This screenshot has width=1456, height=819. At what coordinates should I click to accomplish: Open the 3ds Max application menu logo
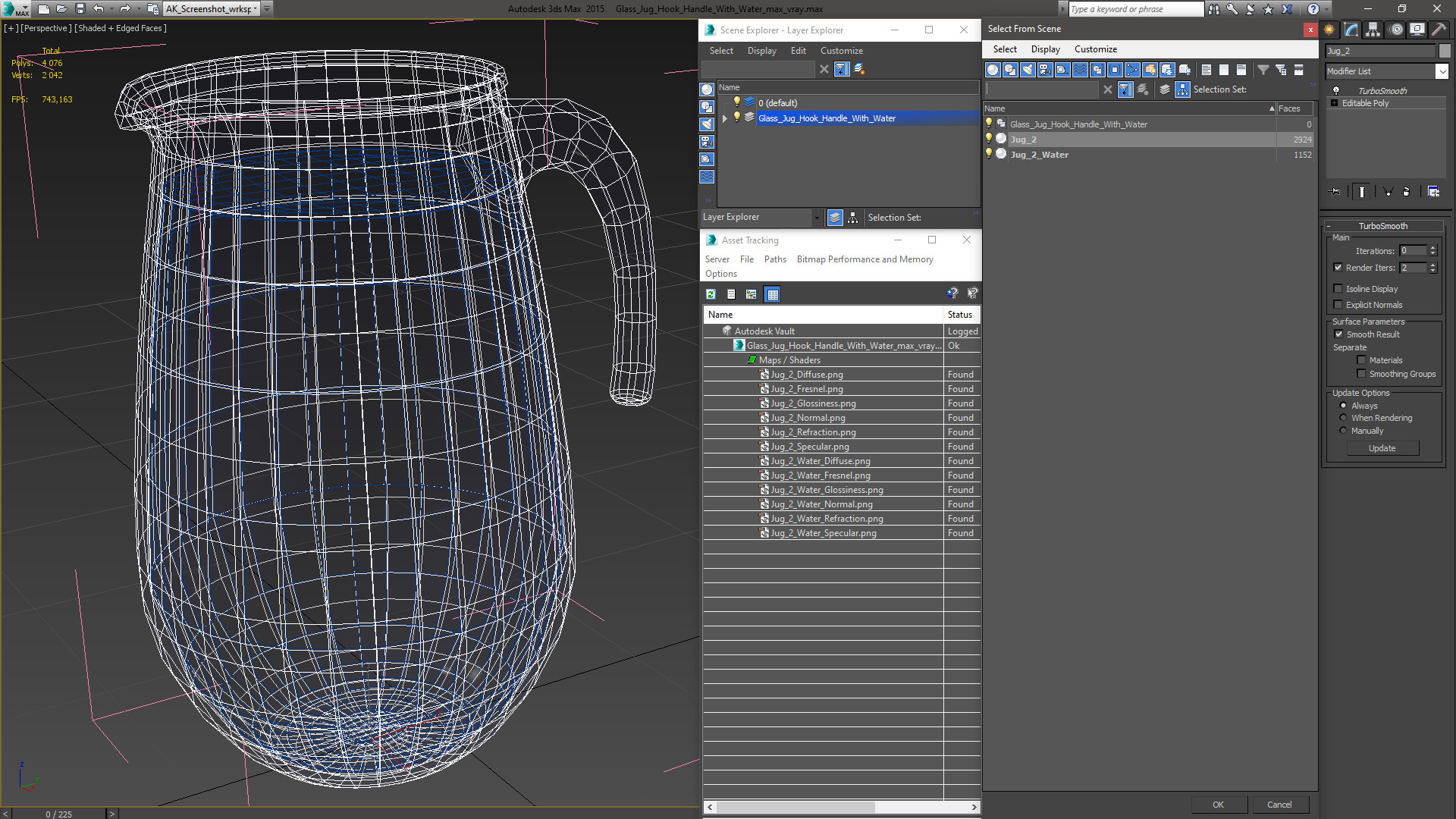(x=15, y=9)
